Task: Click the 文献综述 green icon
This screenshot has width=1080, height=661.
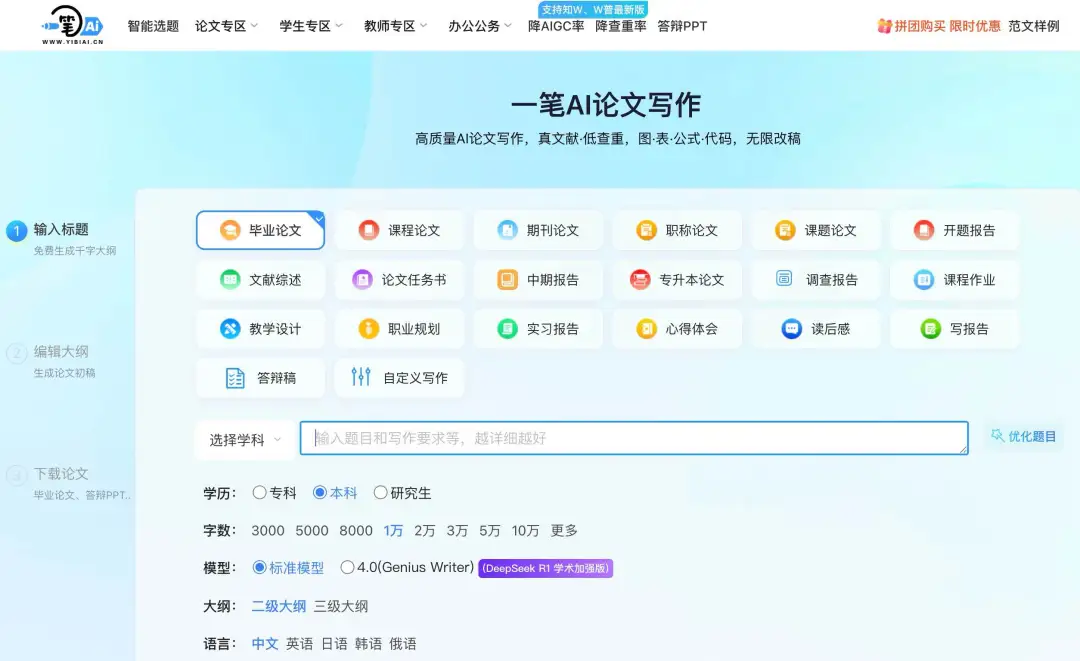Action: click(229, 280)
